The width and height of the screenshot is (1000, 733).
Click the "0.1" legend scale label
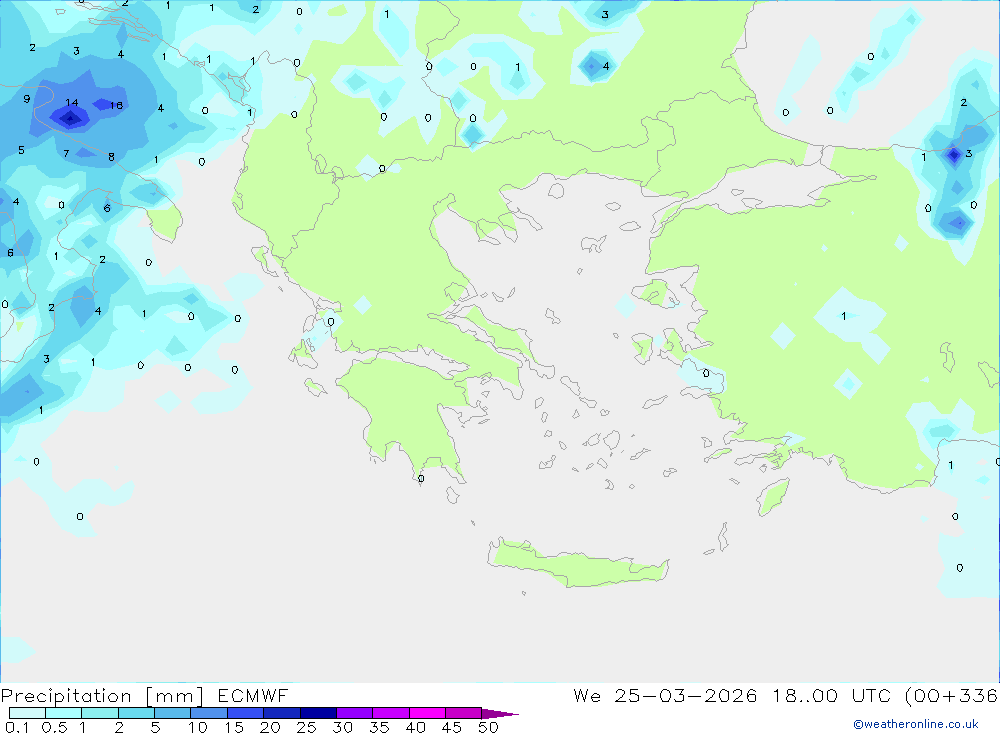[17, 727]
